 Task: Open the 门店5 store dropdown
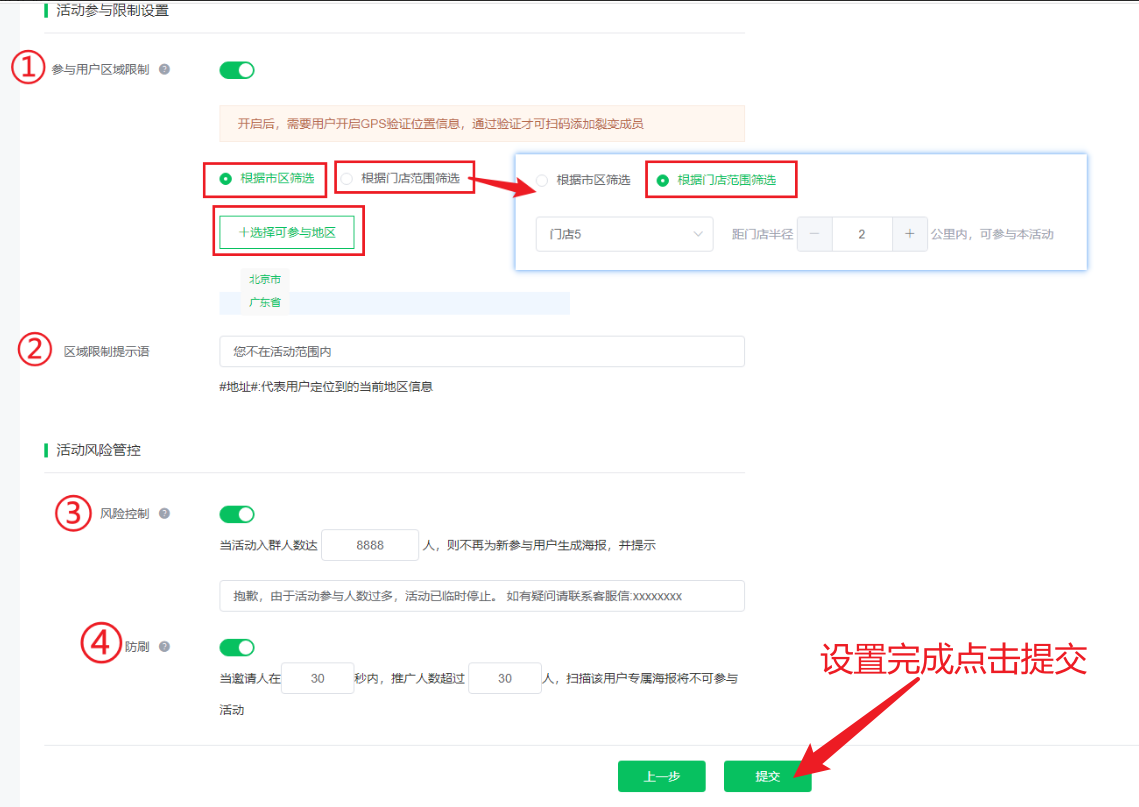coord(624,233)
